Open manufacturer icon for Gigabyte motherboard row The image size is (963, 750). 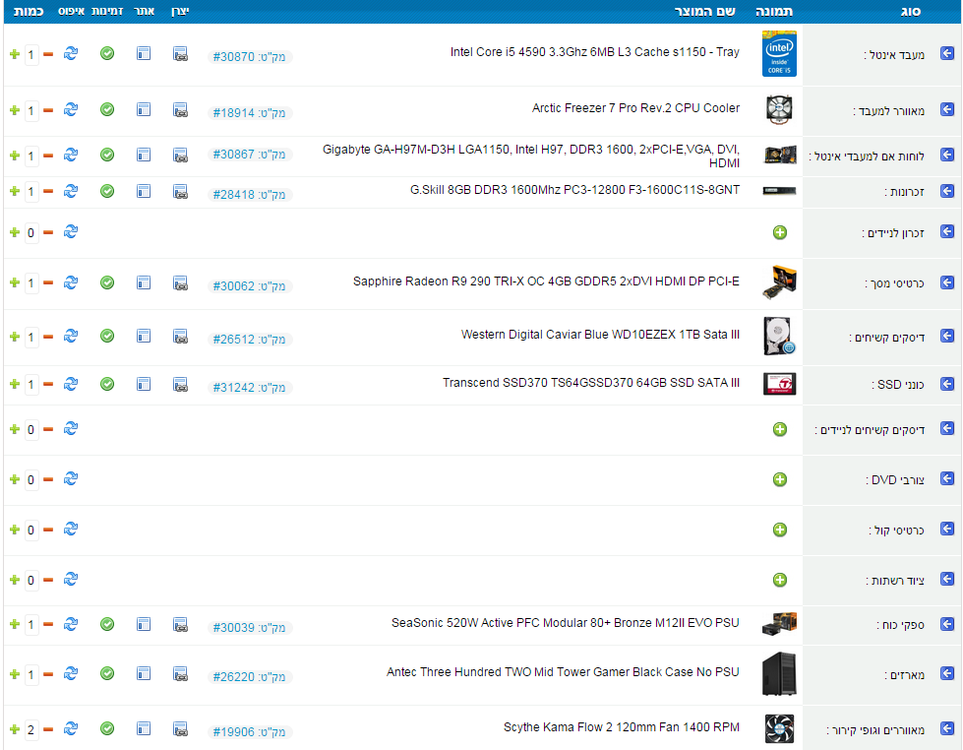coord(180,154)
